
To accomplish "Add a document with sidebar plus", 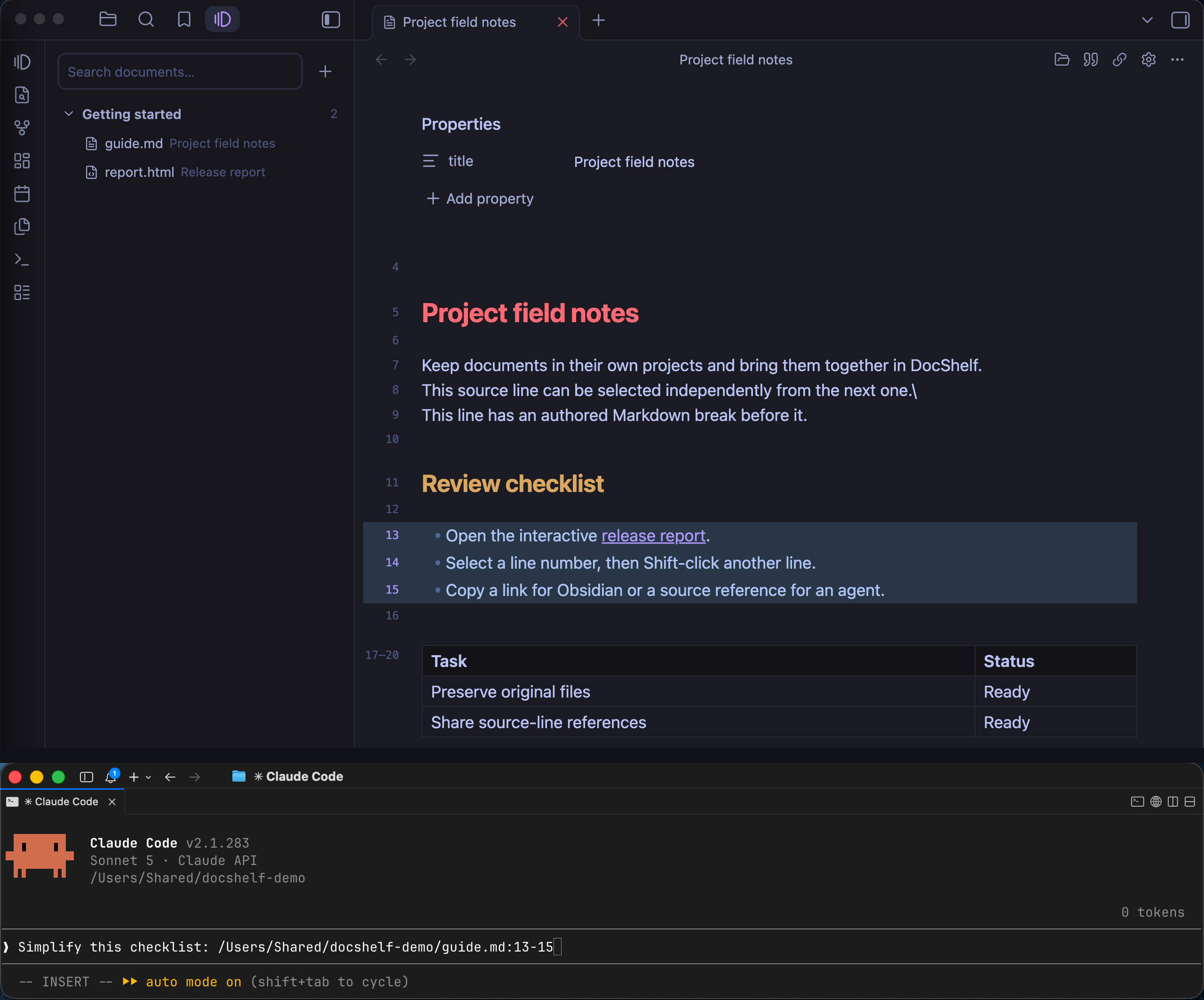I will tap(325, 71).
